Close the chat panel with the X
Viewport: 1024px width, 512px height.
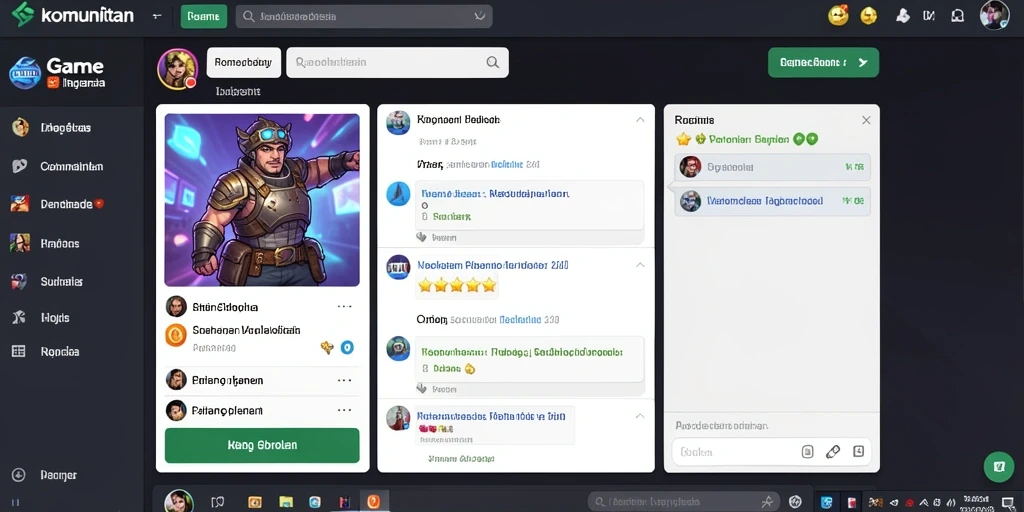coord(866,120)
